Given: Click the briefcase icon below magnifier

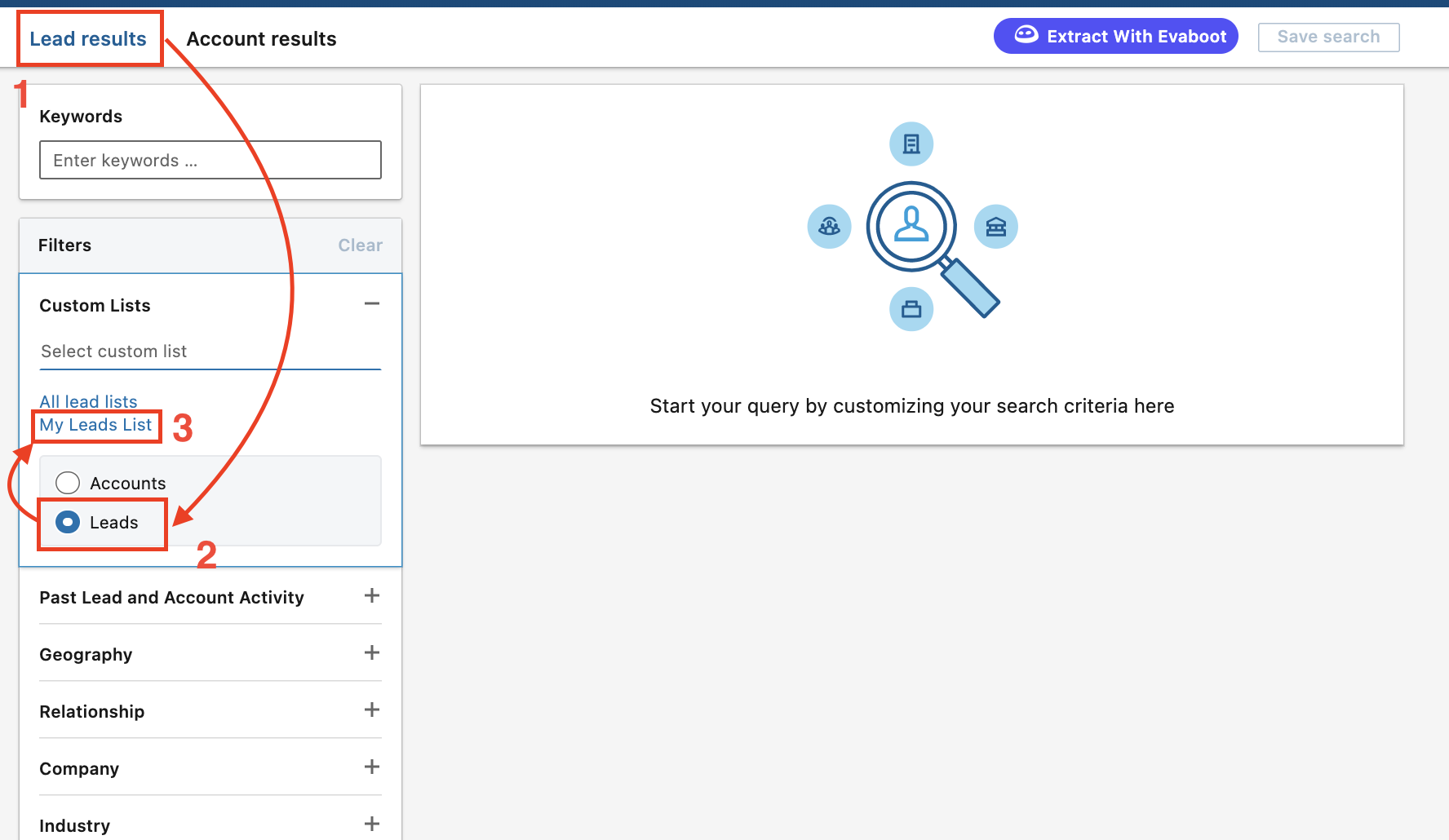Looking at the screenshot, I should (x=911, y=309).
